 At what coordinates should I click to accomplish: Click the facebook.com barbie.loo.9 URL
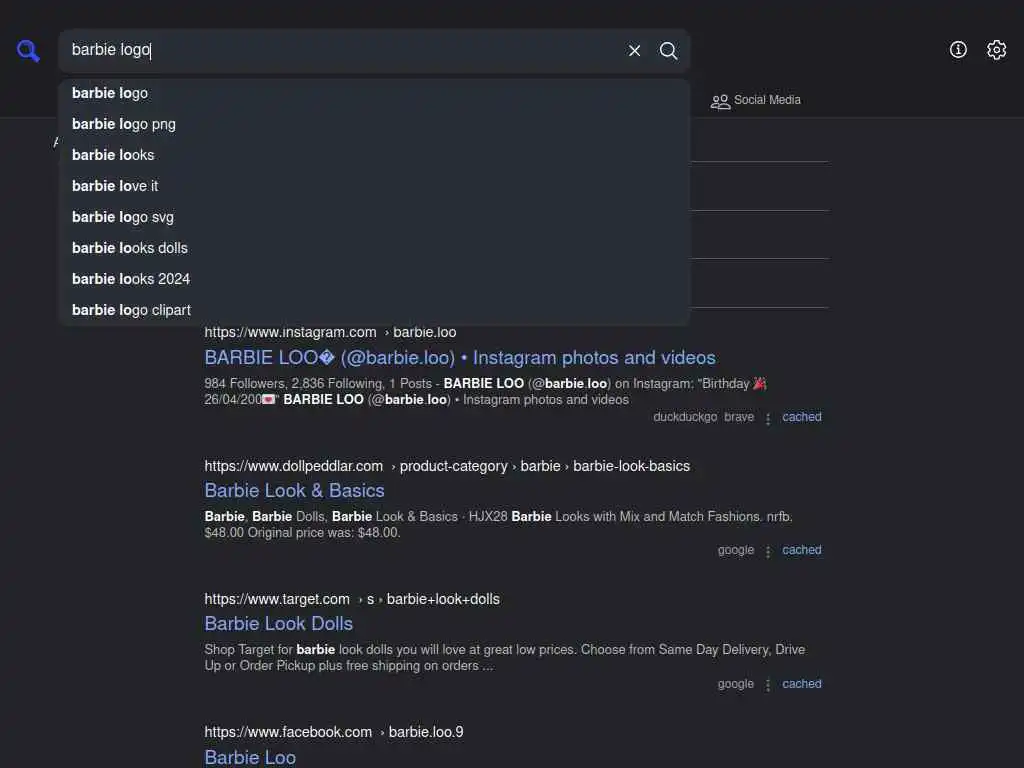point(334,733)
